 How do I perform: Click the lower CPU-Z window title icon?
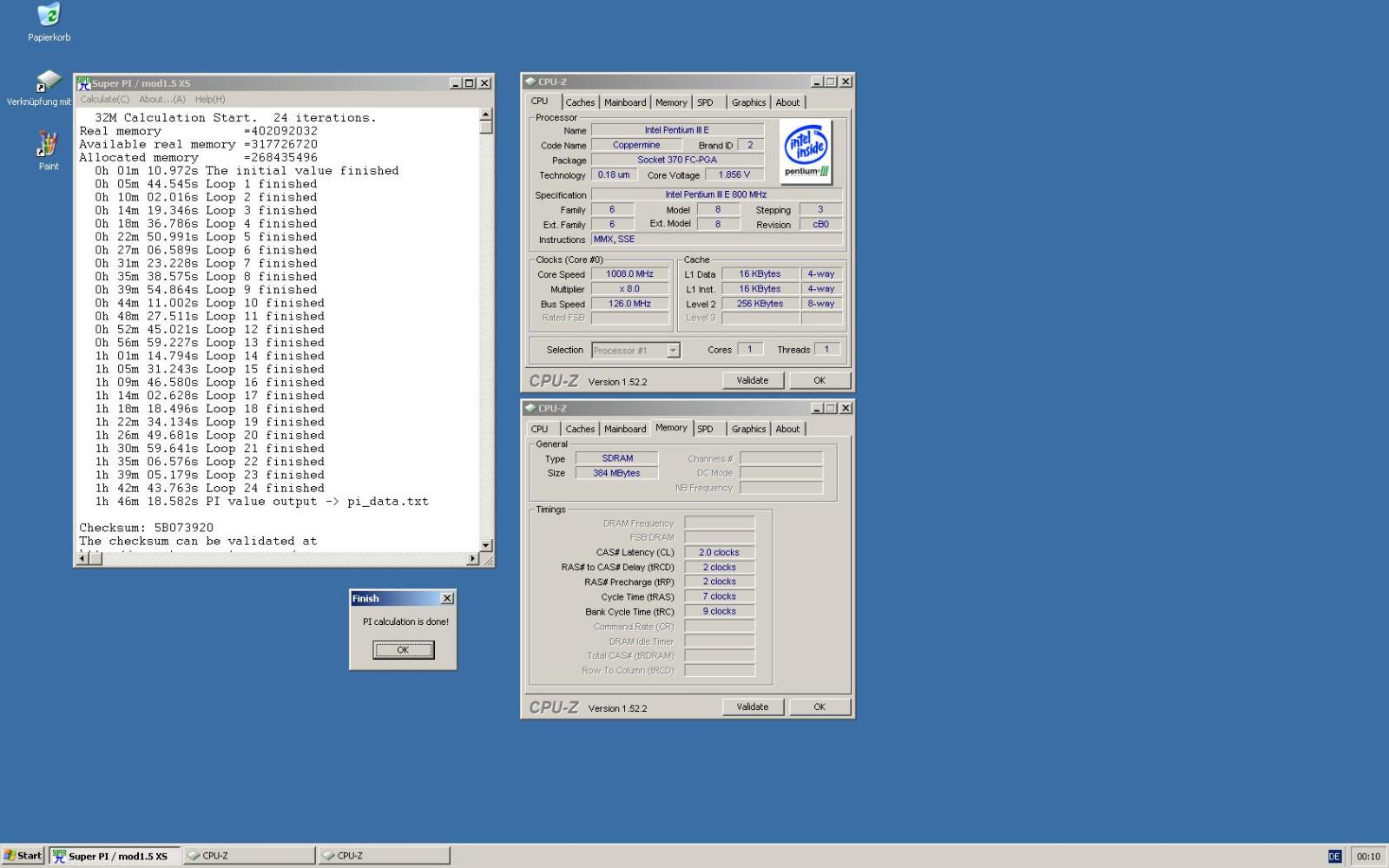[530, 408]
